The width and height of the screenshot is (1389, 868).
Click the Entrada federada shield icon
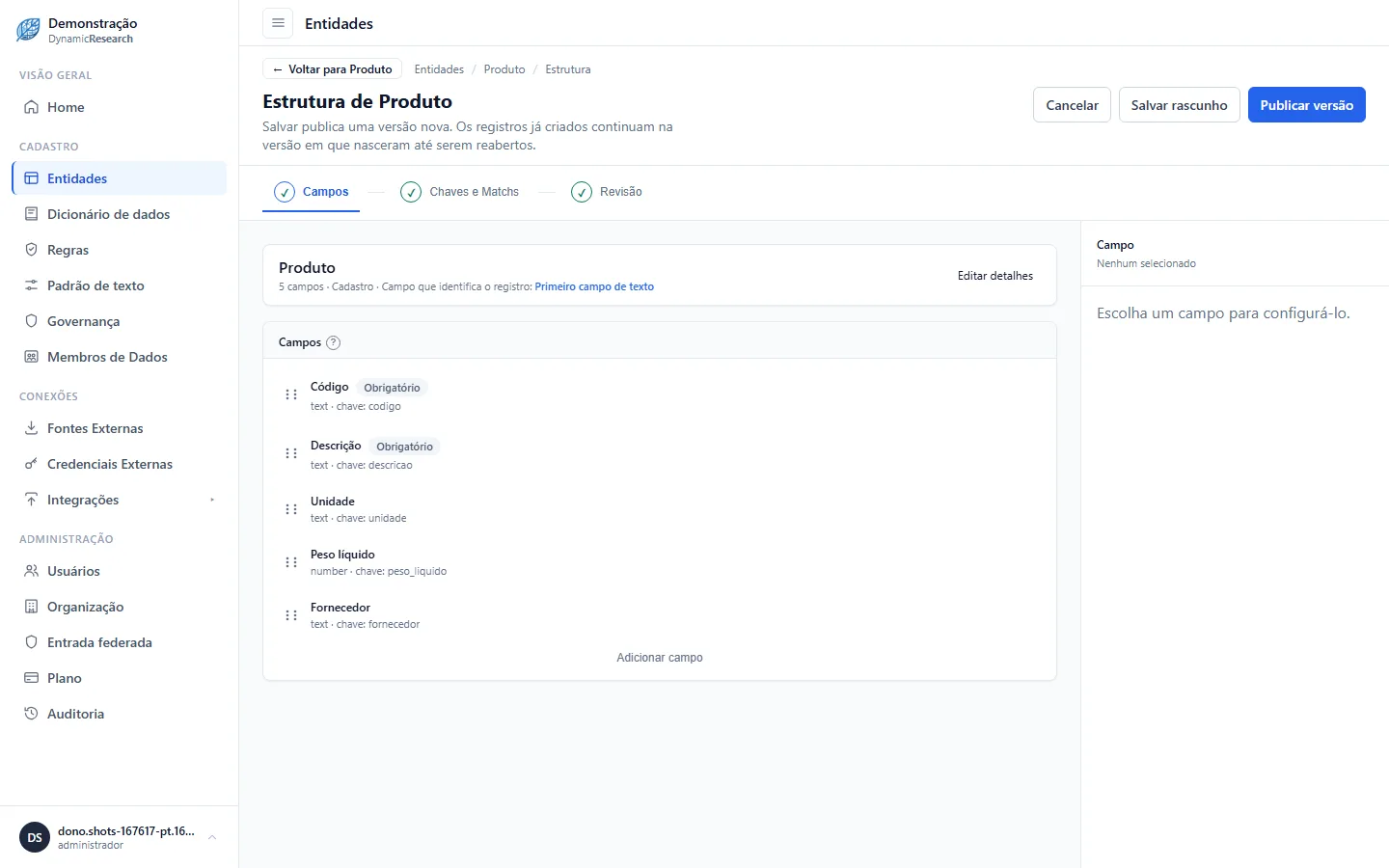click(x=31, y=642)
